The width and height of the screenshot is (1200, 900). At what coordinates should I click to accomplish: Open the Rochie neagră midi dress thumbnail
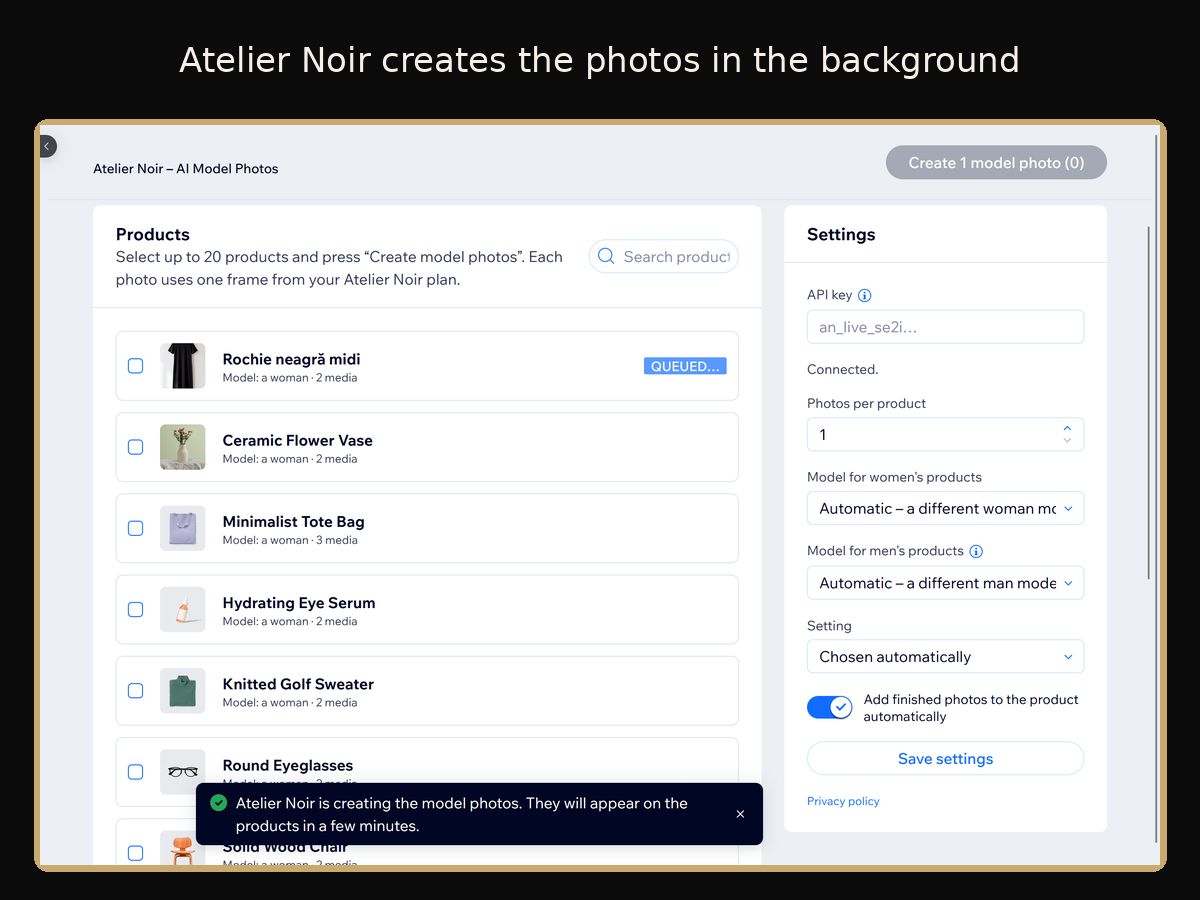pyautogui.click(x=183, y=366)
